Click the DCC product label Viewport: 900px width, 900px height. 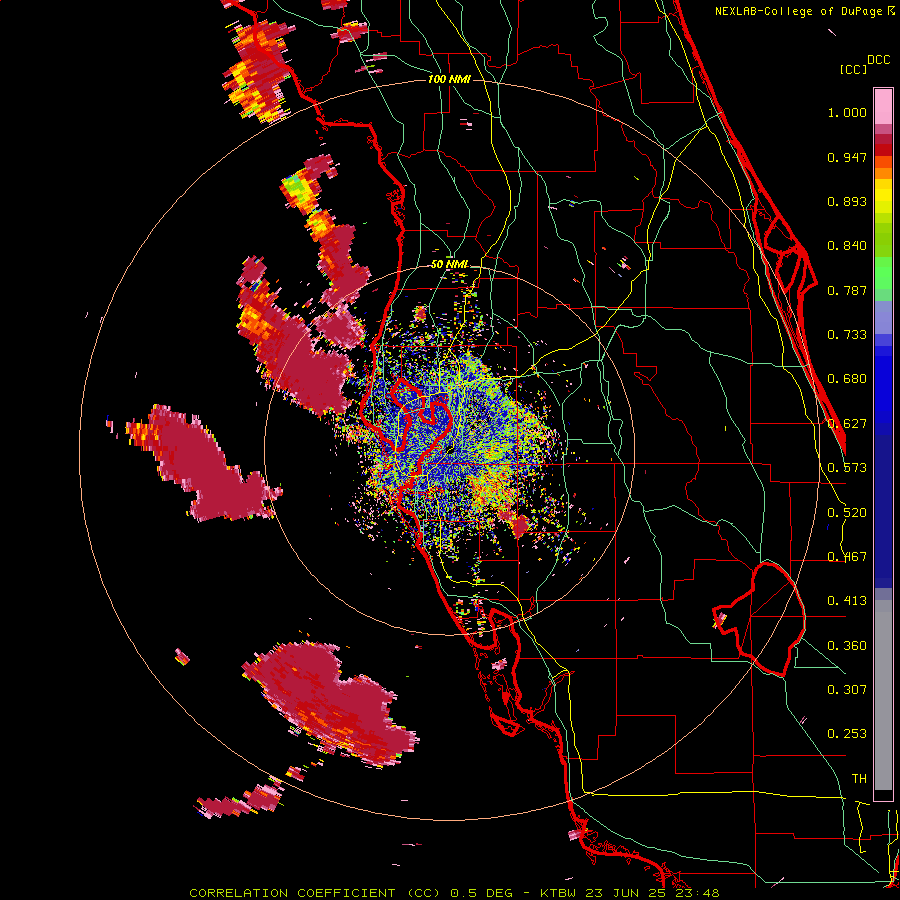[x=878, y=60]
